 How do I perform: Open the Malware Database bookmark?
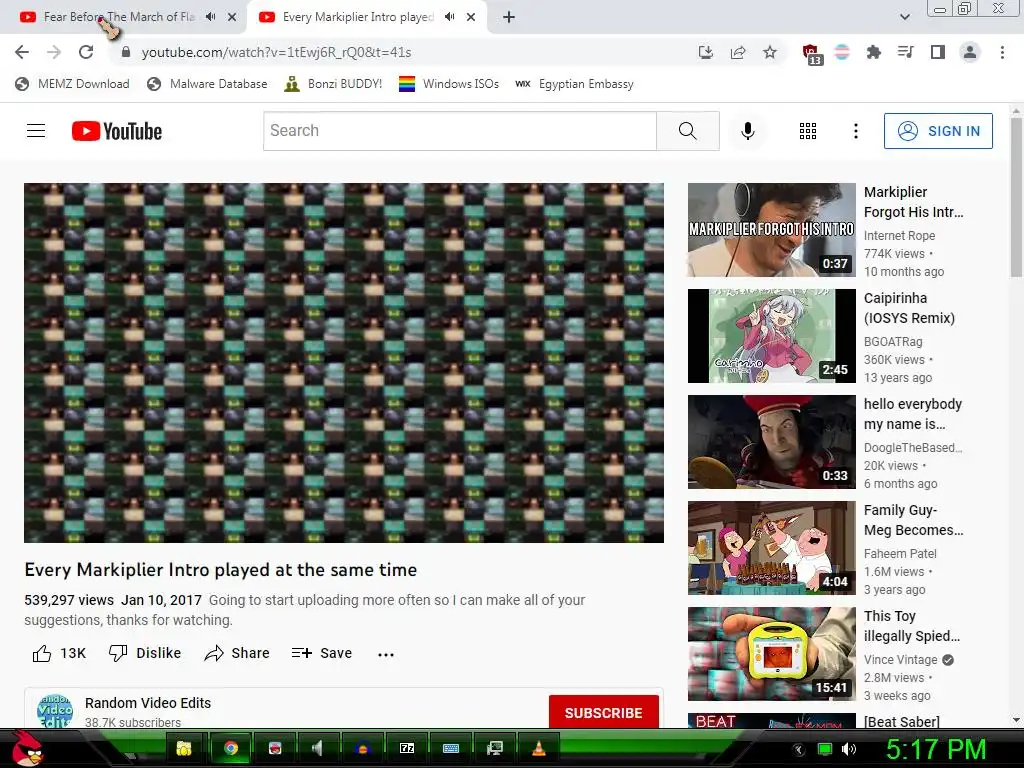coord(207,84)
